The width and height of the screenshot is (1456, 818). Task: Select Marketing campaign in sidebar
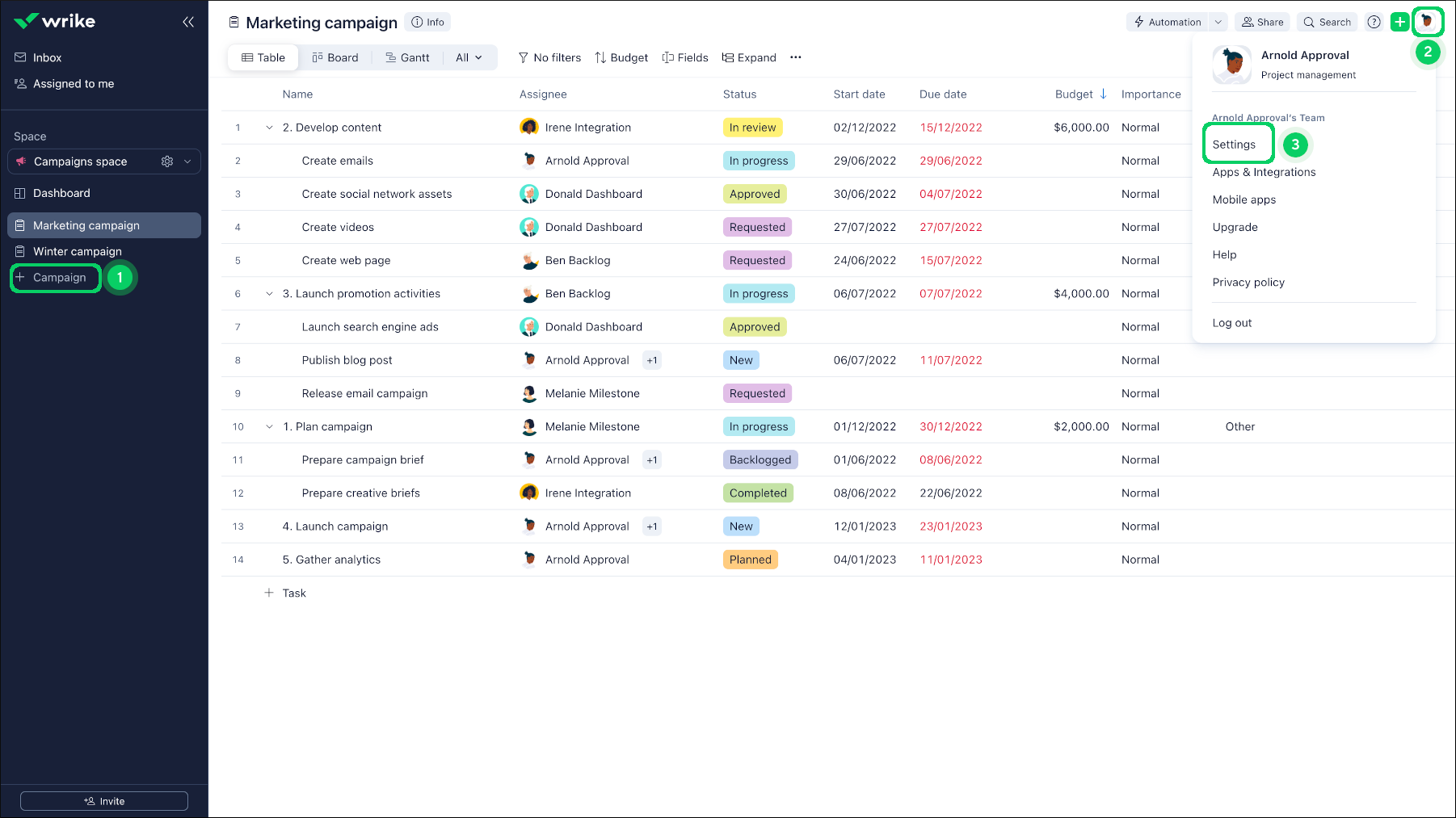104,225
